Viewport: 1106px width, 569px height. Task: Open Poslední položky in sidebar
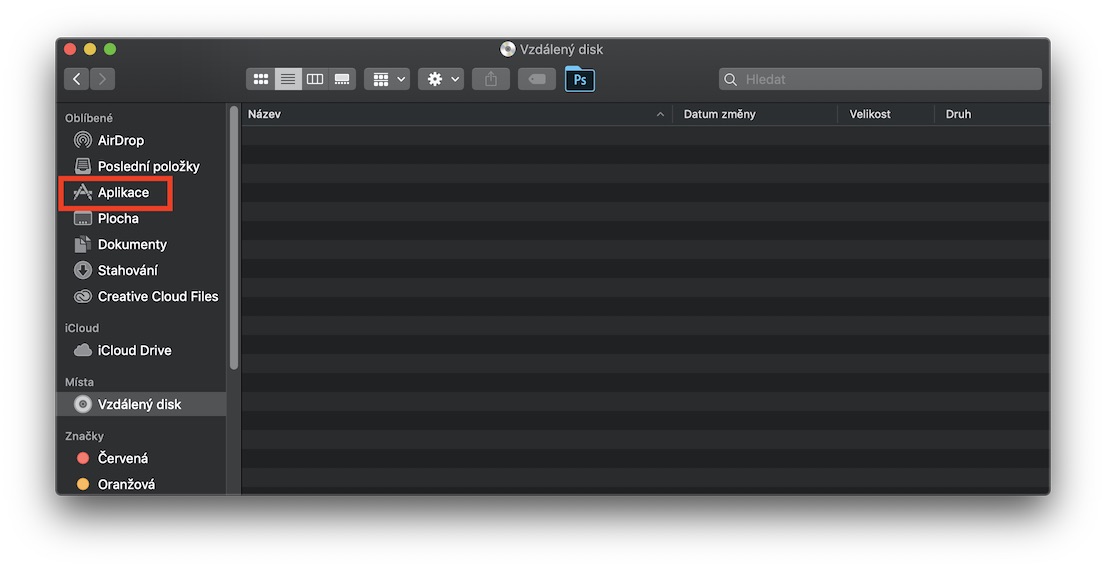click(x=141, y=166)
